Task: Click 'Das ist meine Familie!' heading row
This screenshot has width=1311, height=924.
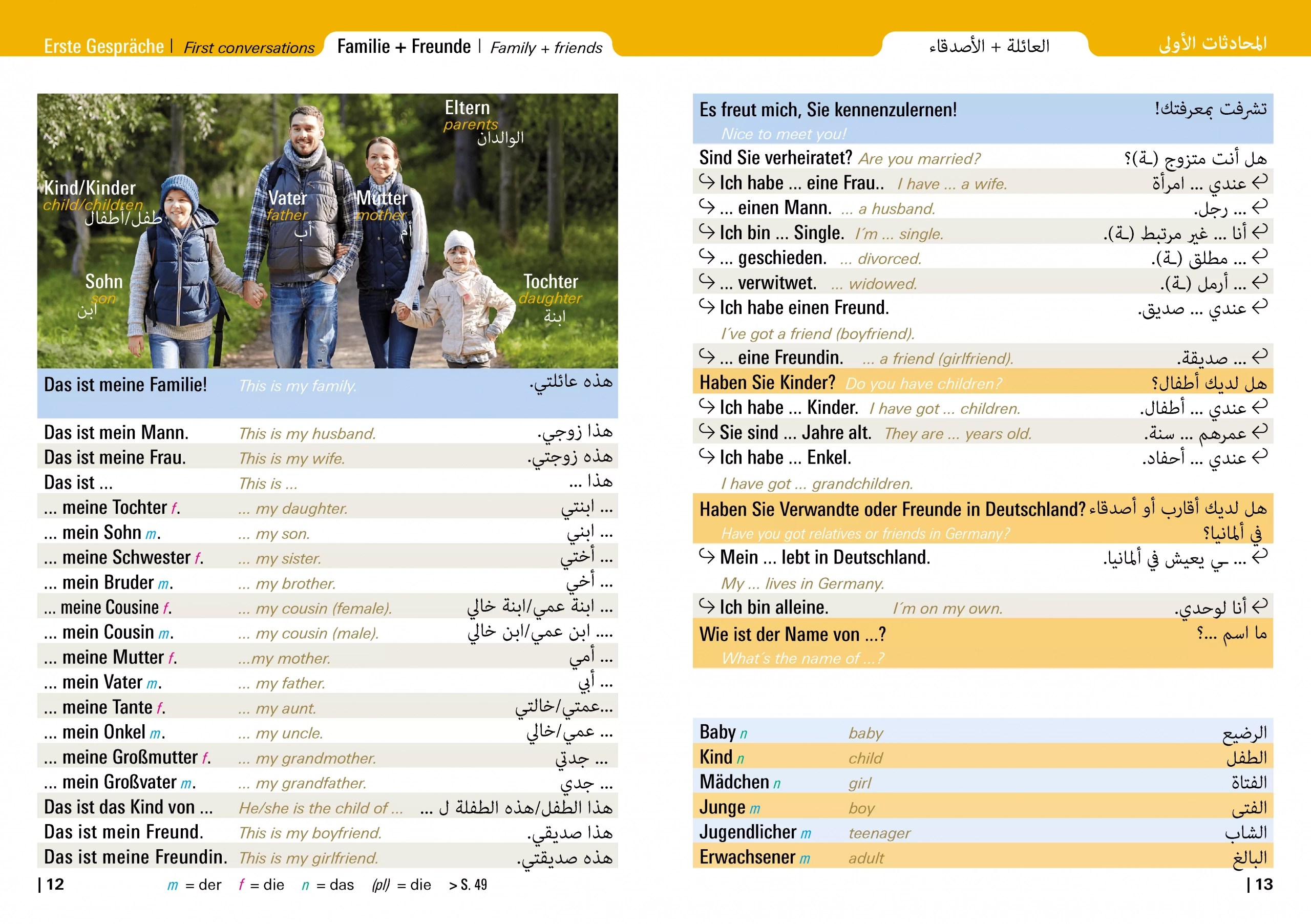Action: 125,385
